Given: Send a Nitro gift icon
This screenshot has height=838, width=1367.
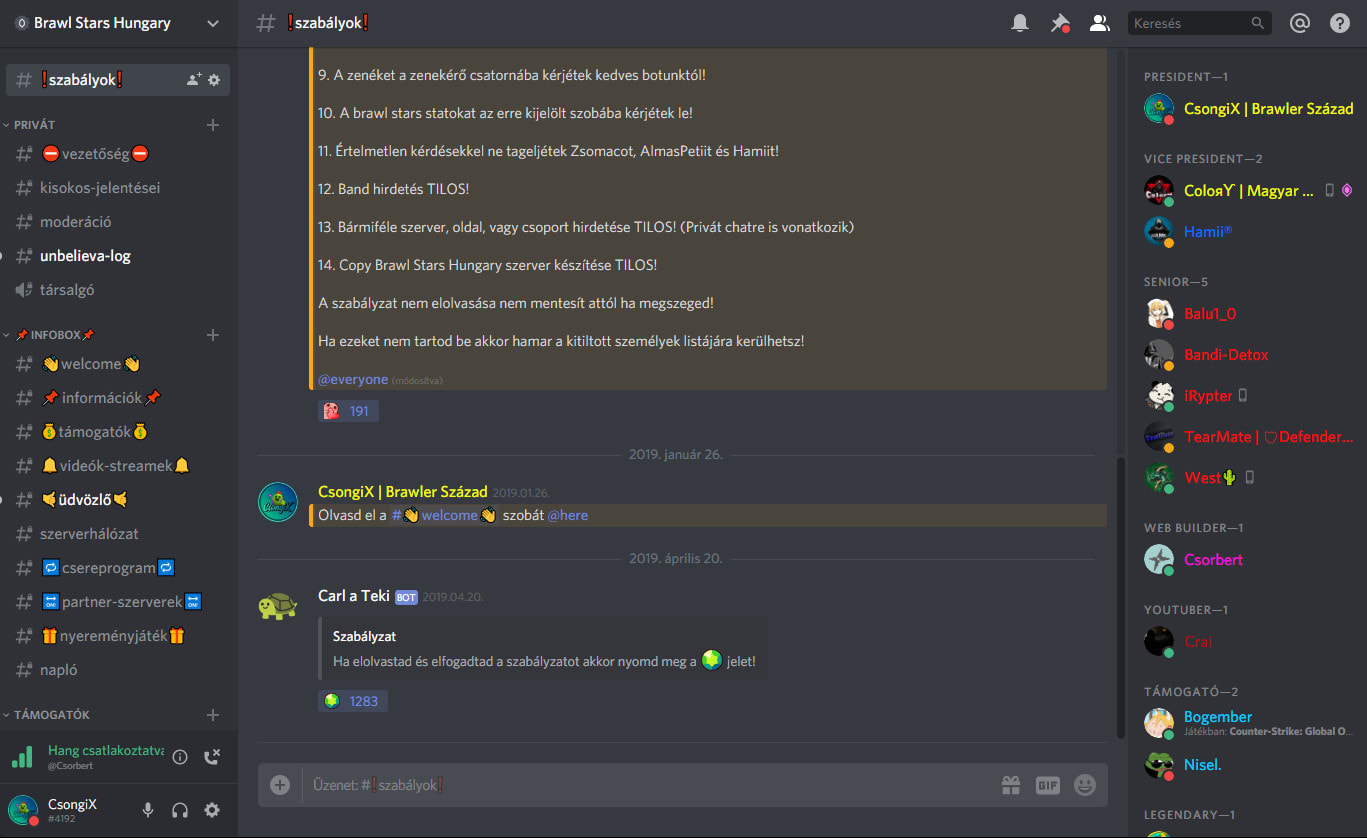Looking at the screenshot, I should tap(1010, 785).
